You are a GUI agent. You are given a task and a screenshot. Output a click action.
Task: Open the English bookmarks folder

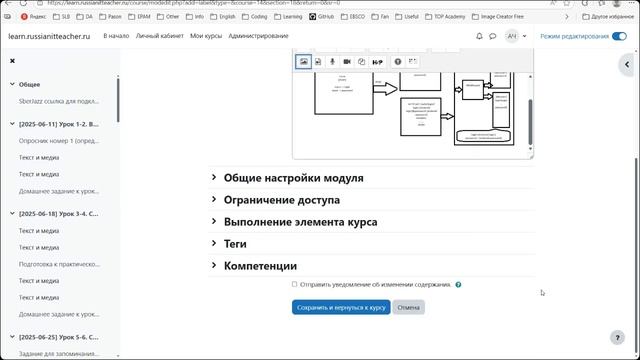coord(223,17)
